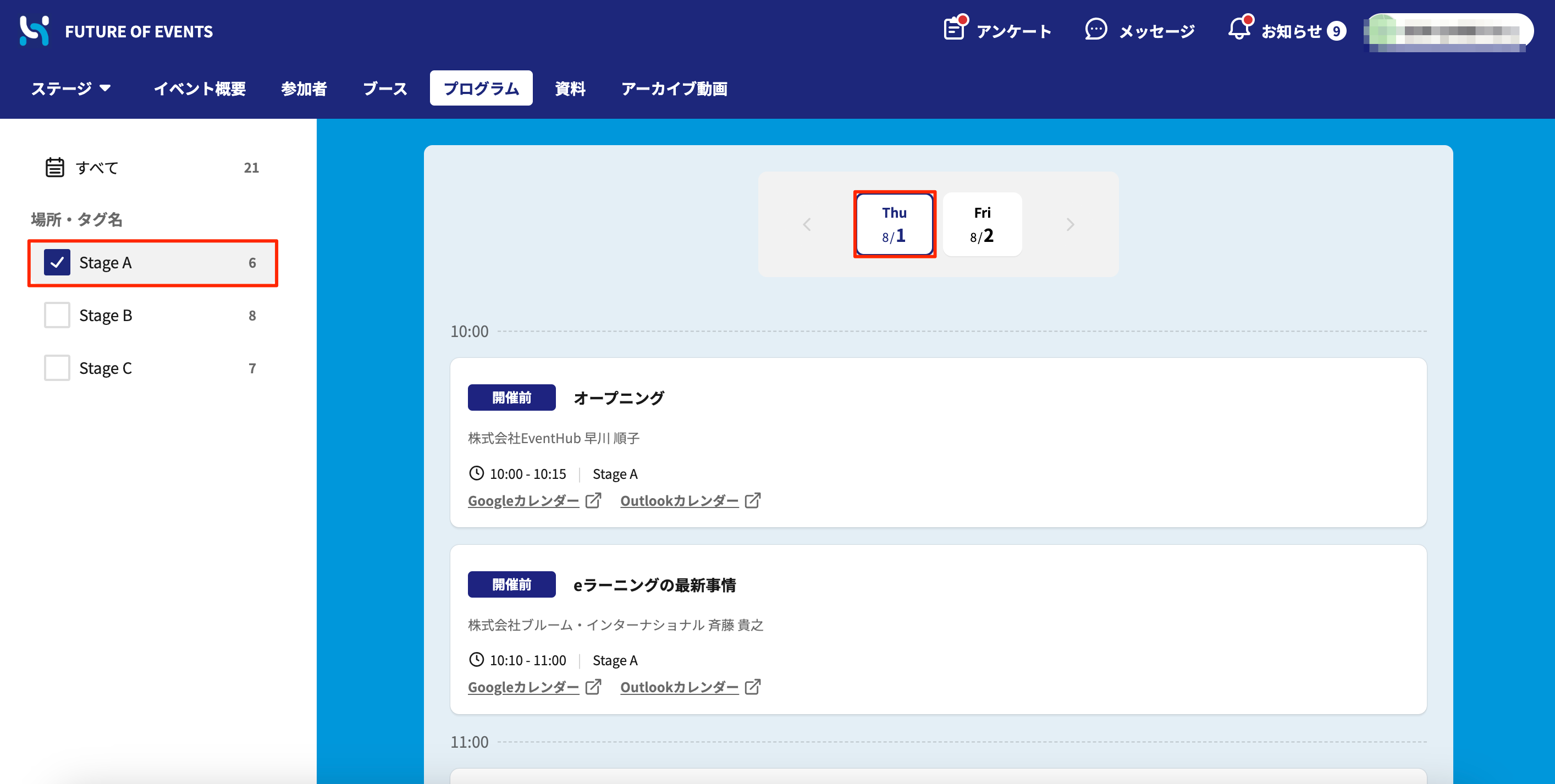The image size is (1555, 784).
Task: Add オープニング to Outlookカレンダー
Action: pos(679,501)
